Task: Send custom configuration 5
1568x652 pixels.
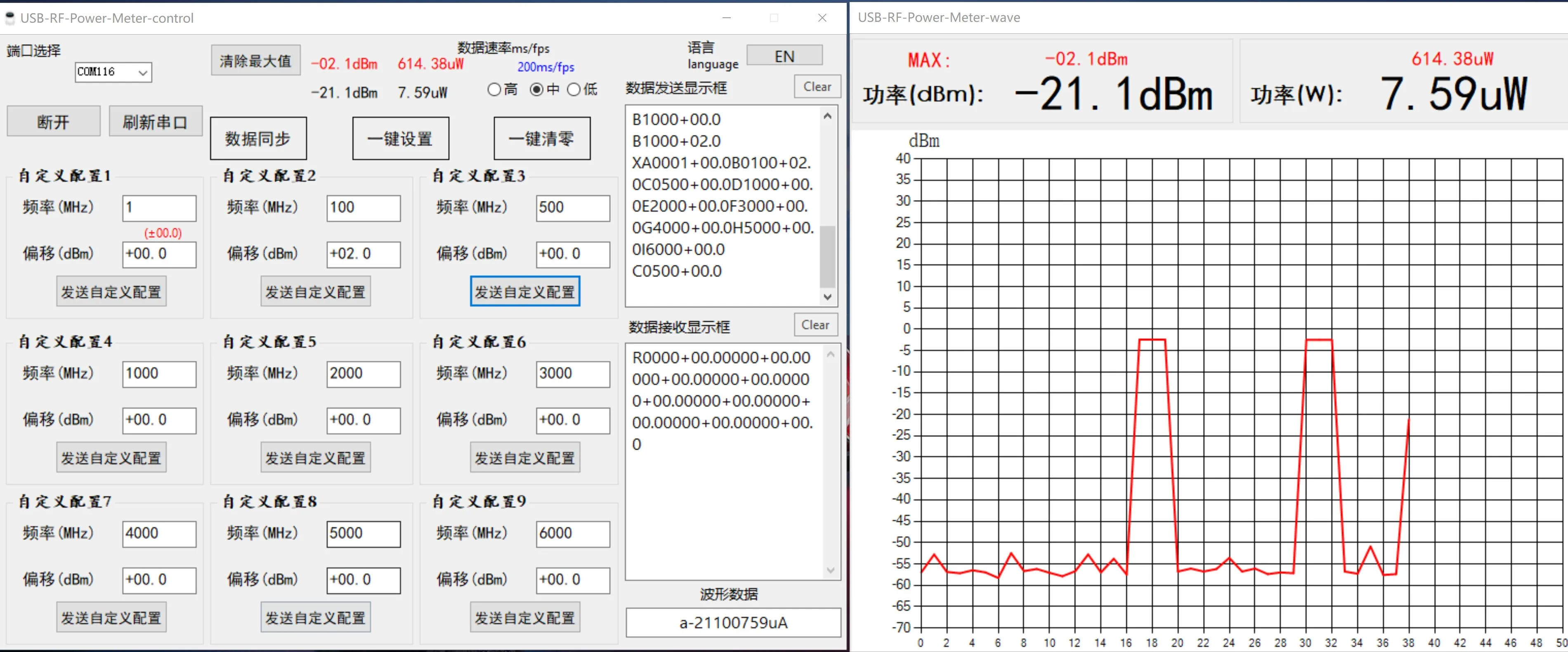Action: click(315, 458)
